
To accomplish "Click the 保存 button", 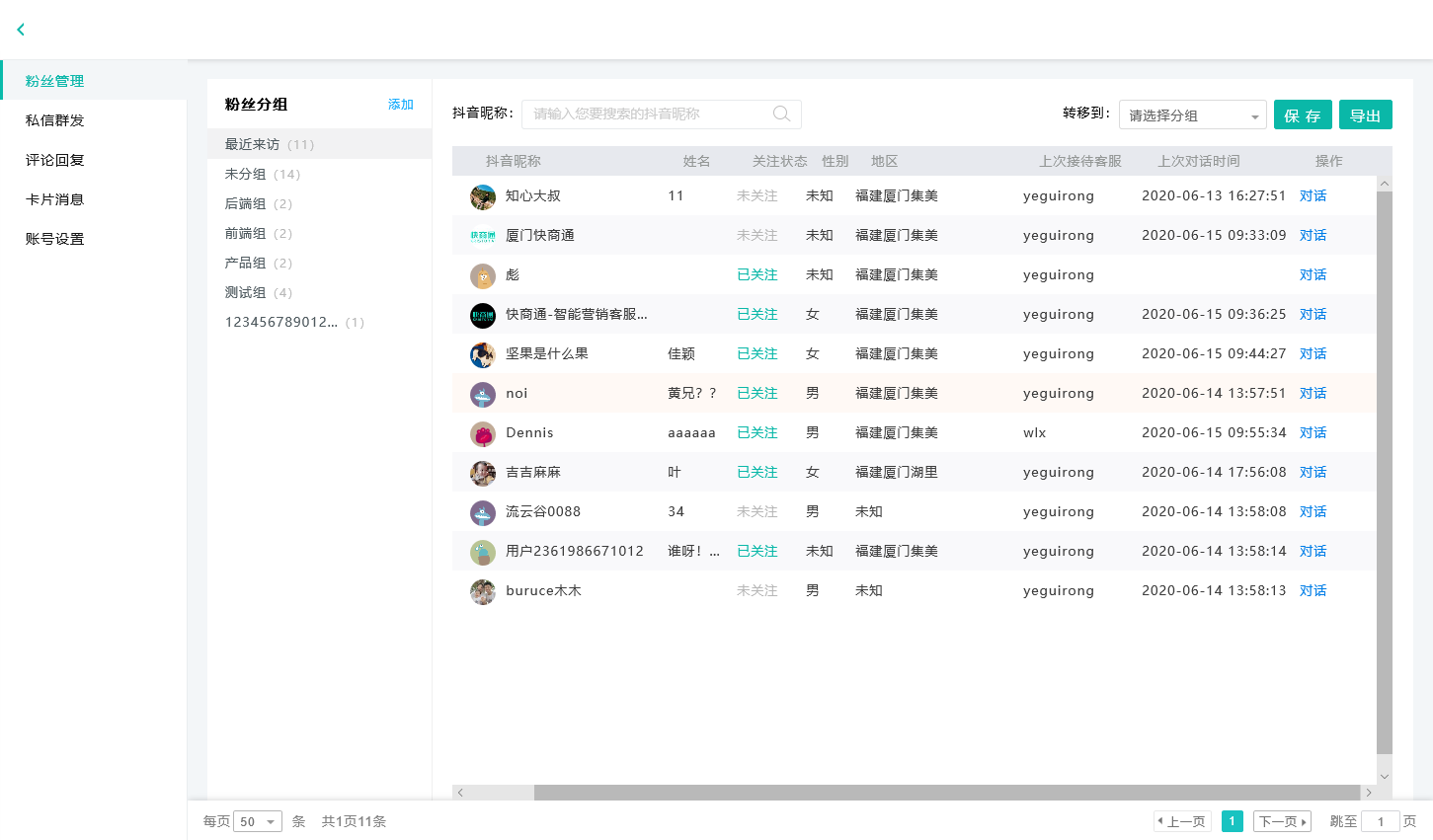I will tap(1302, 115).
